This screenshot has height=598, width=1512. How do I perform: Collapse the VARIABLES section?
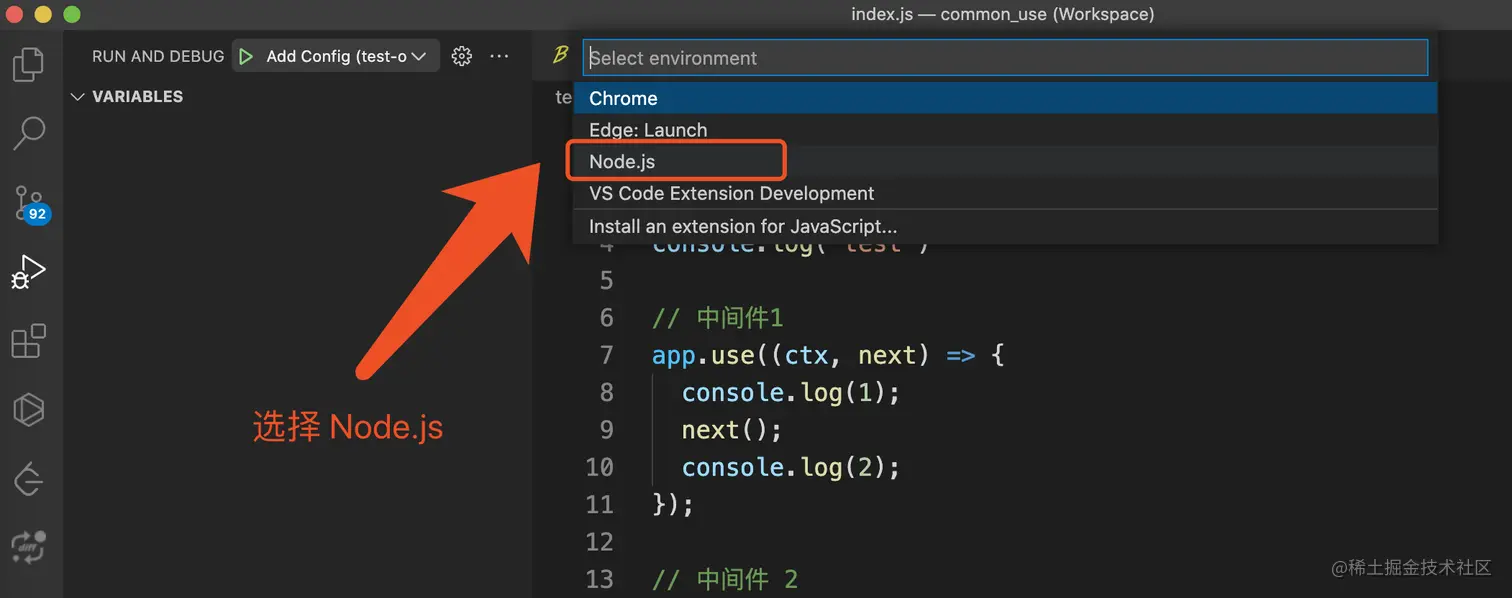pyautogui.click(x=78, y=96)
